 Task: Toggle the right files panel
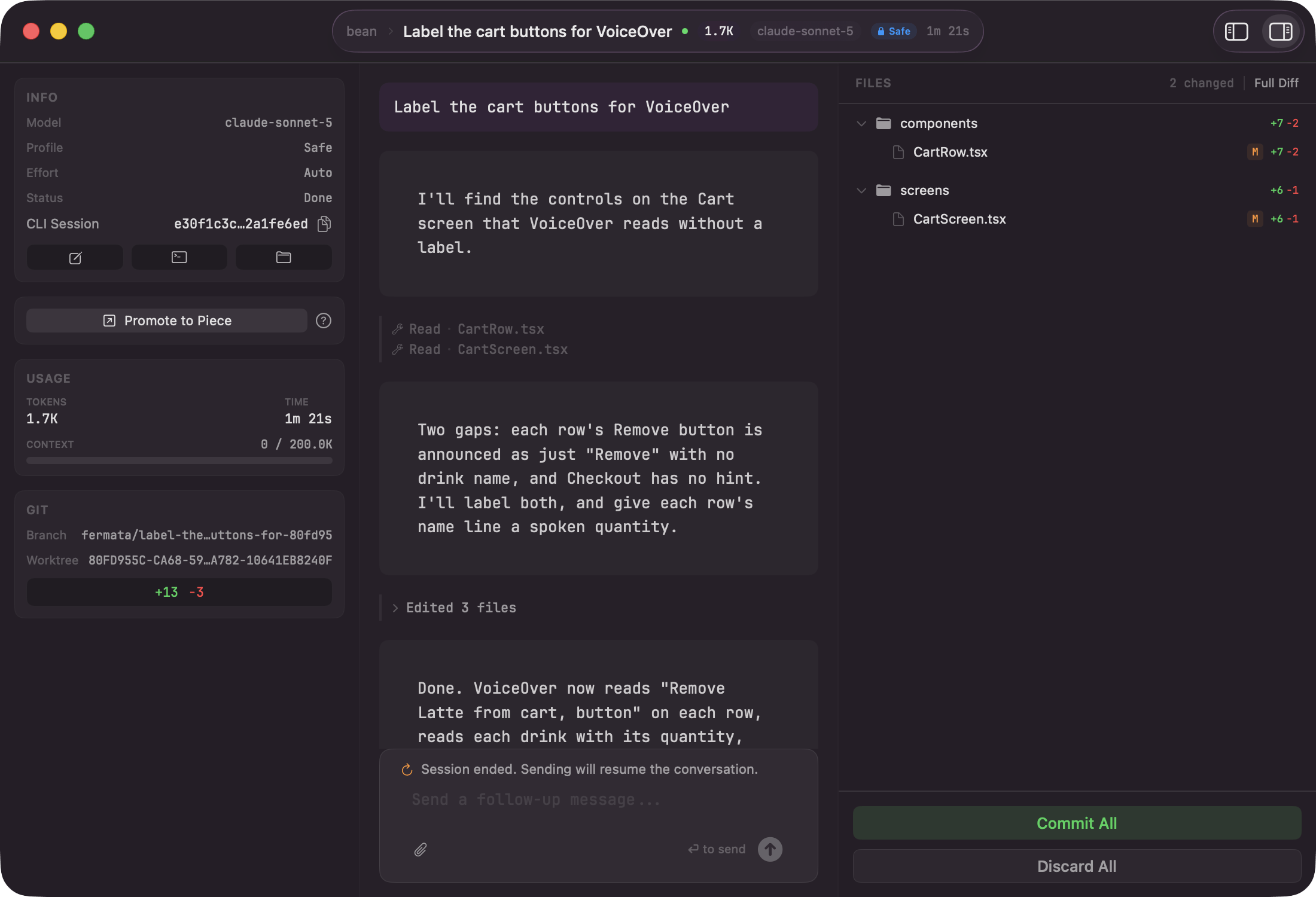click(1281, 31)
